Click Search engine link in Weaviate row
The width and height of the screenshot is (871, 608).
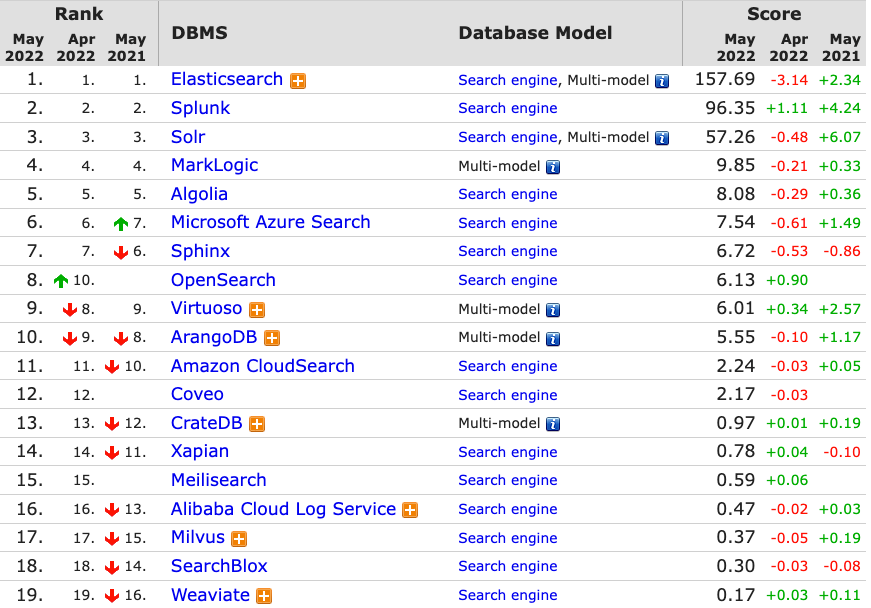coord(508,595)
